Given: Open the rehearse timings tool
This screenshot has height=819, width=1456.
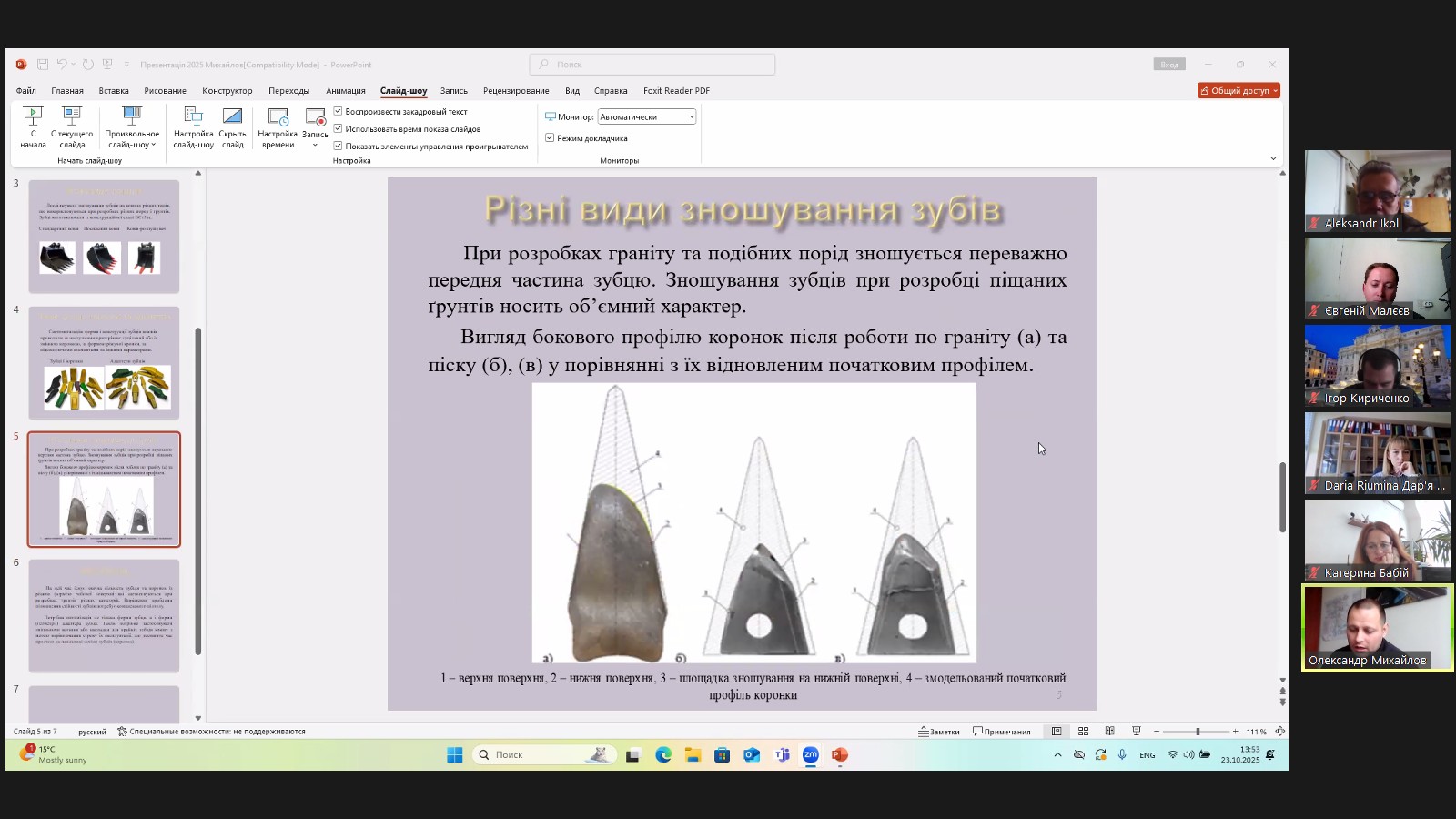Looking at the screenshot, I should tap(278, 126).
